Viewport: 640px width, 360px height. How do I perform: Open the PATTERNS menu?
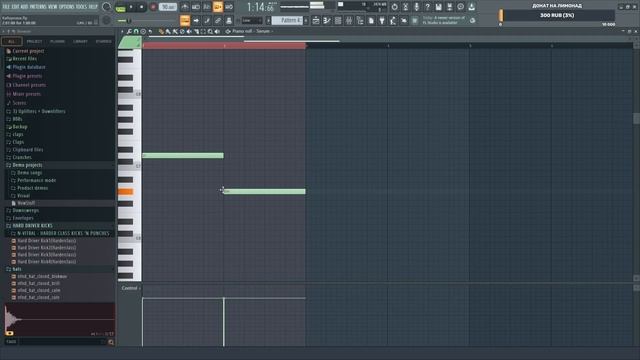tap(38, 7)
